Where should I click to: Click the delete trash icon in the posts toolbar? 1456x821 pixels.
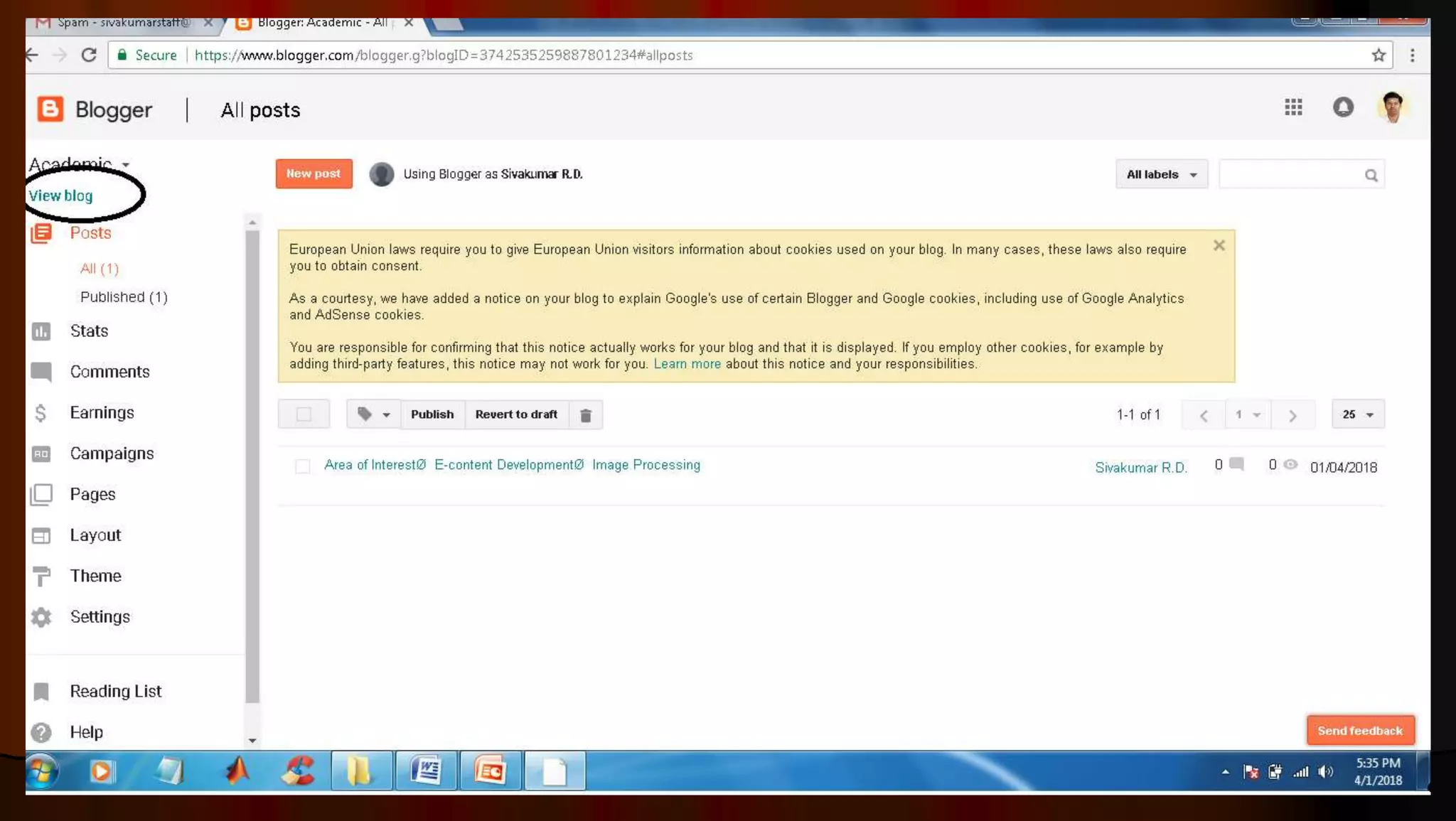pos(585,415)
